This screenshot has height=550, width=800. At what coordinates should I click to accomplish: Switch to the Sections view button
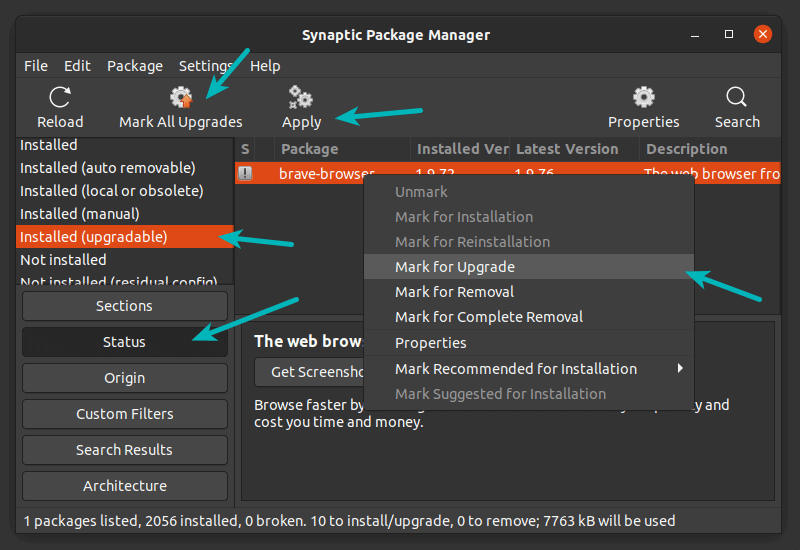point(124,306)
